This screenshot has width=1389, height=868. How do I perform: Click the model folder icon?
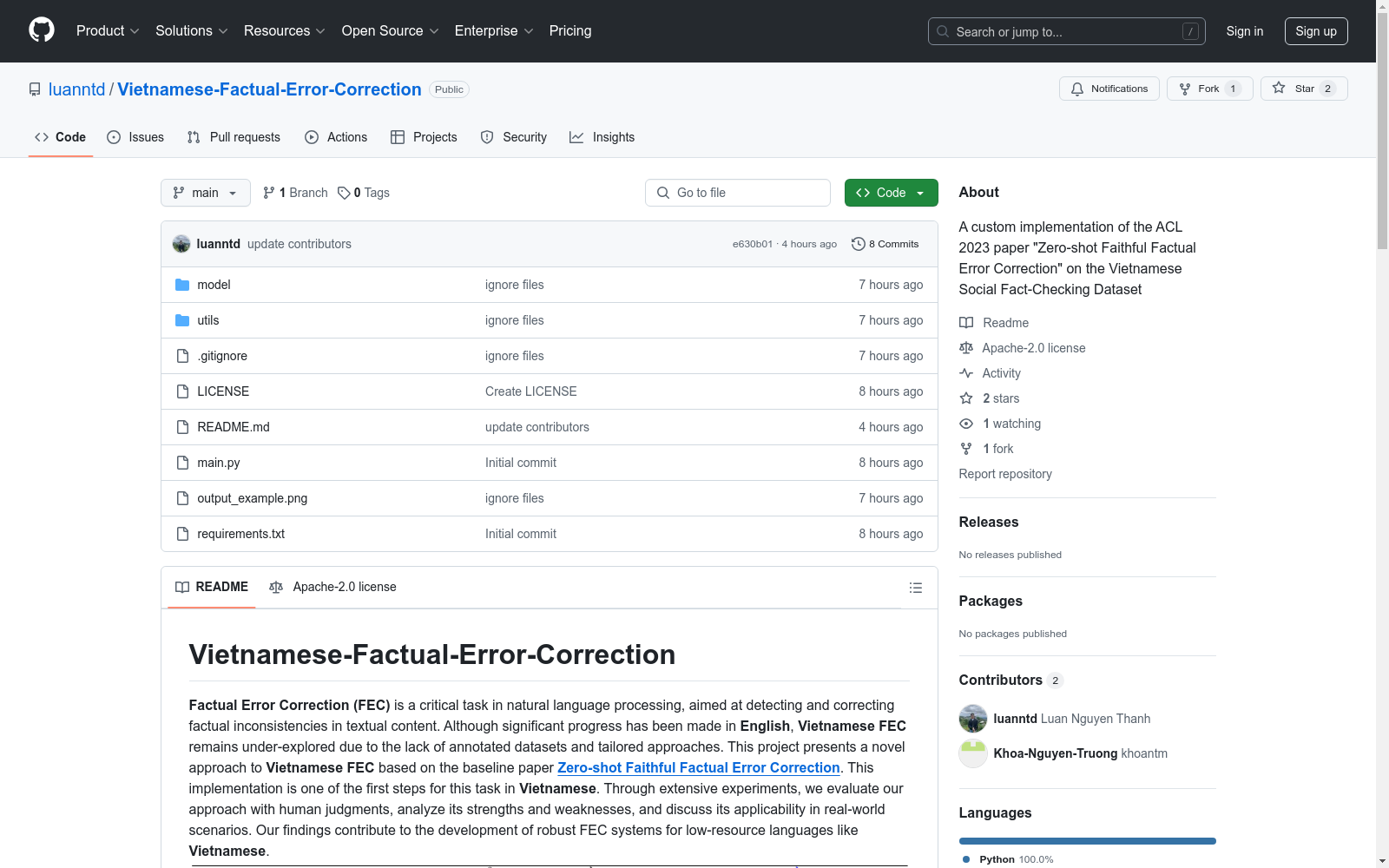click(x=182, y=285)
